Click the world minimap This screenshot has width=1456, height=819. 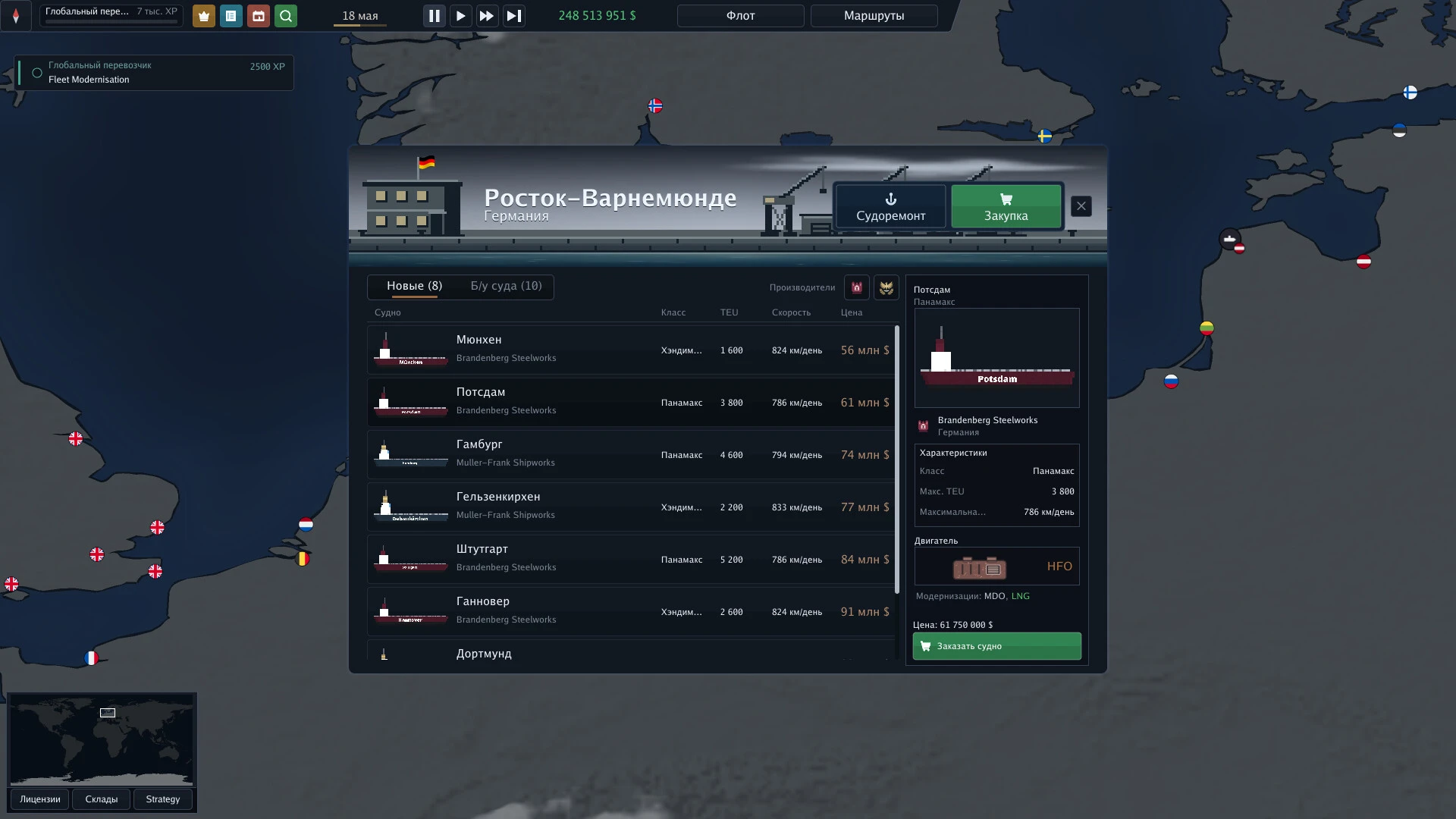pos(102,739)
